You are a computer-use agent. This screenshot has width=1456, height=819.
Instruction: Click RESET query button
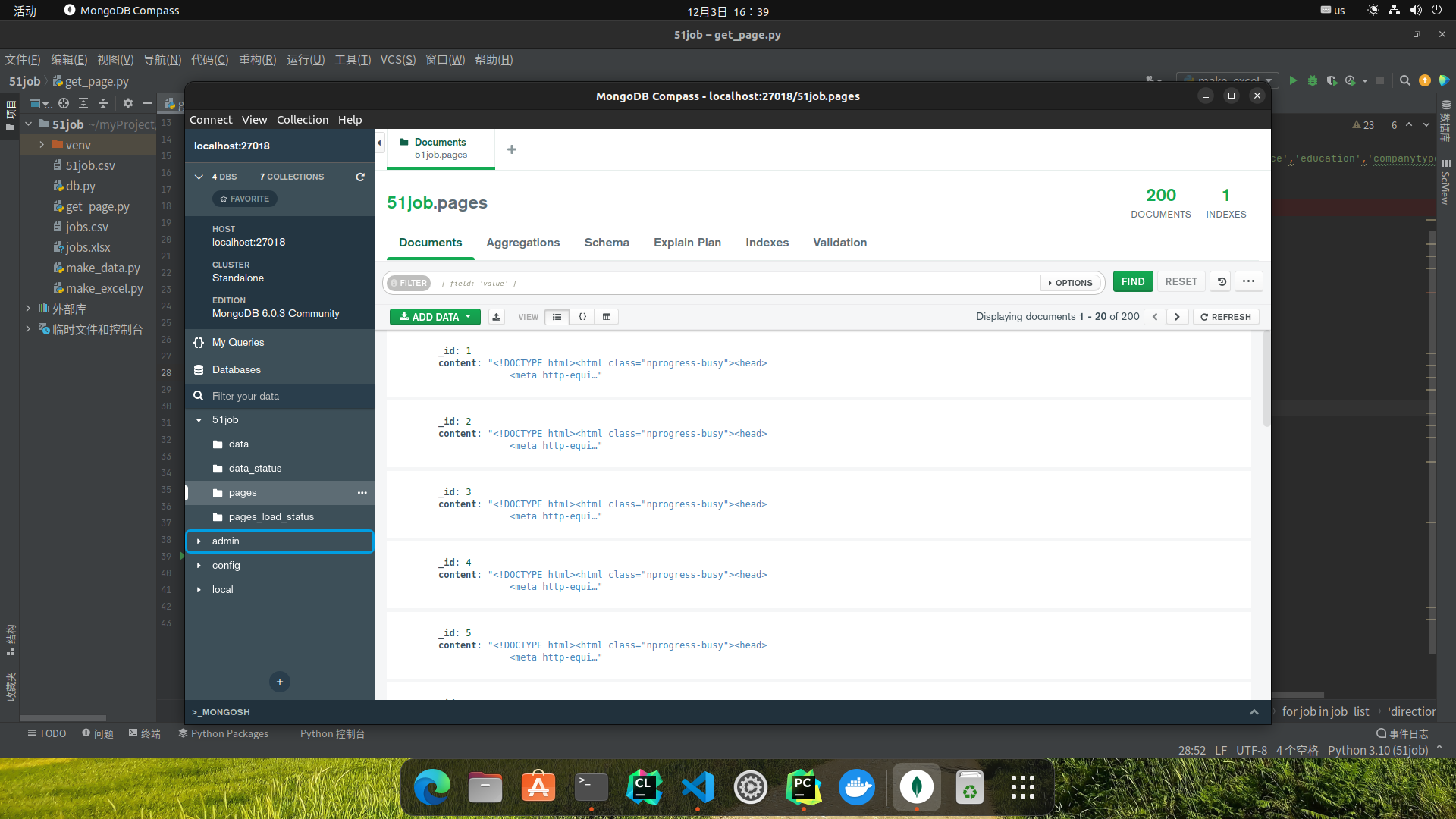pyautogui.click(x=1181, y=281)
